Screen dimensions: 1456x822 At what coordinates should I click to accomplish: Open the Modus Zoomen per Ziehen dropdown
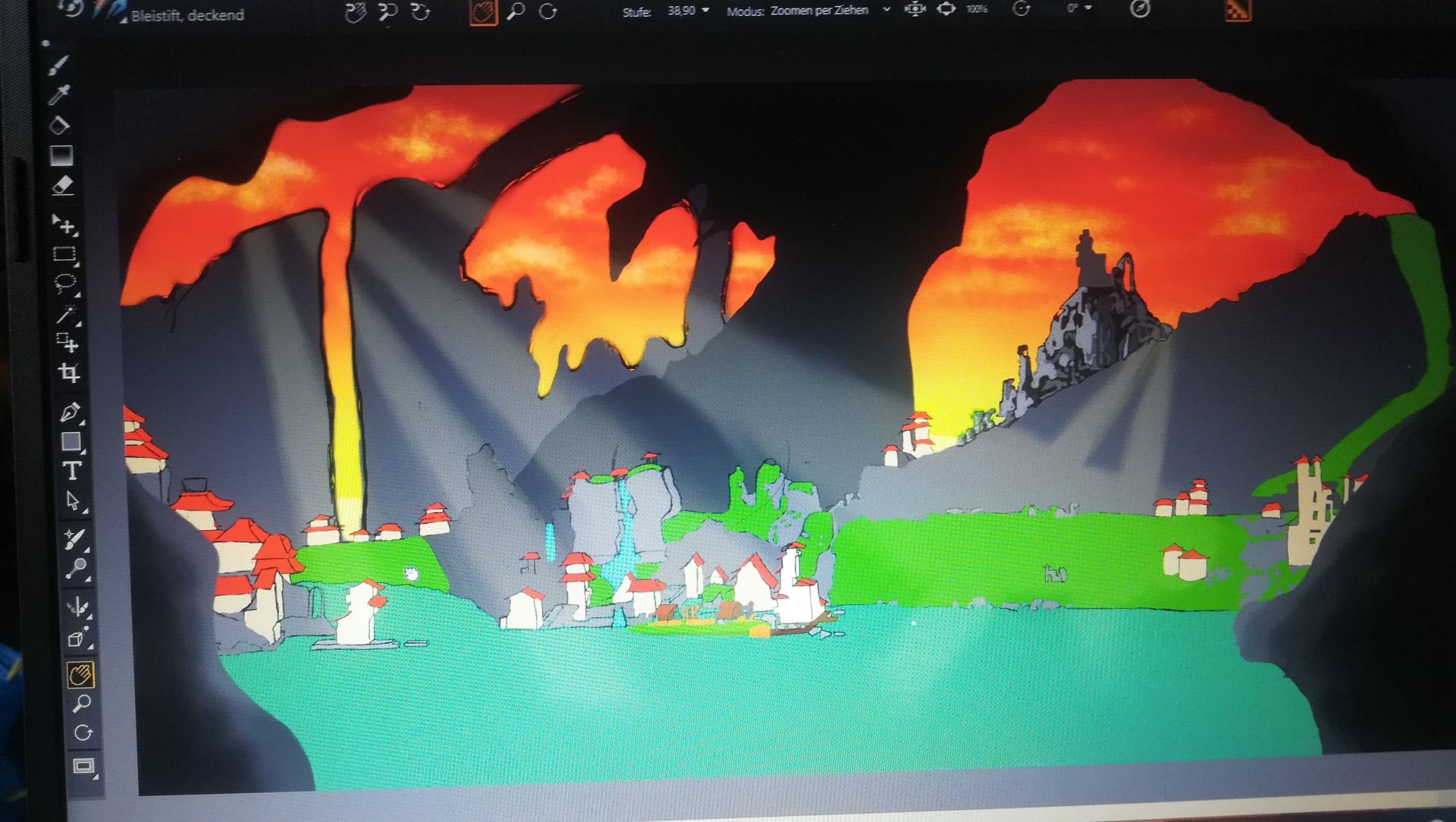[886, 10]
